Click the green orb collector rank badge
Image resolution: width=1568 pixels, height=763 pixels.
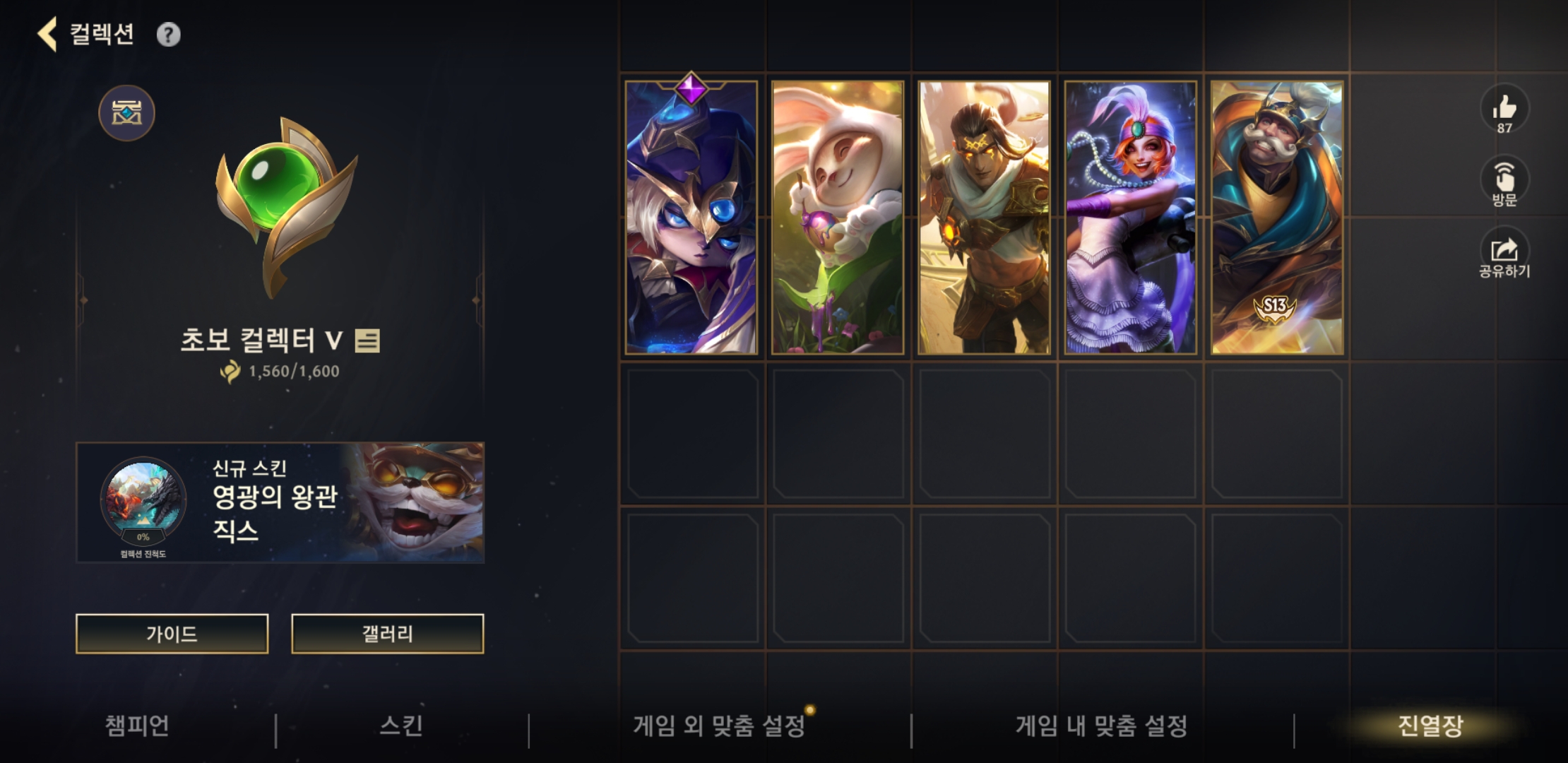coord(286,206)
